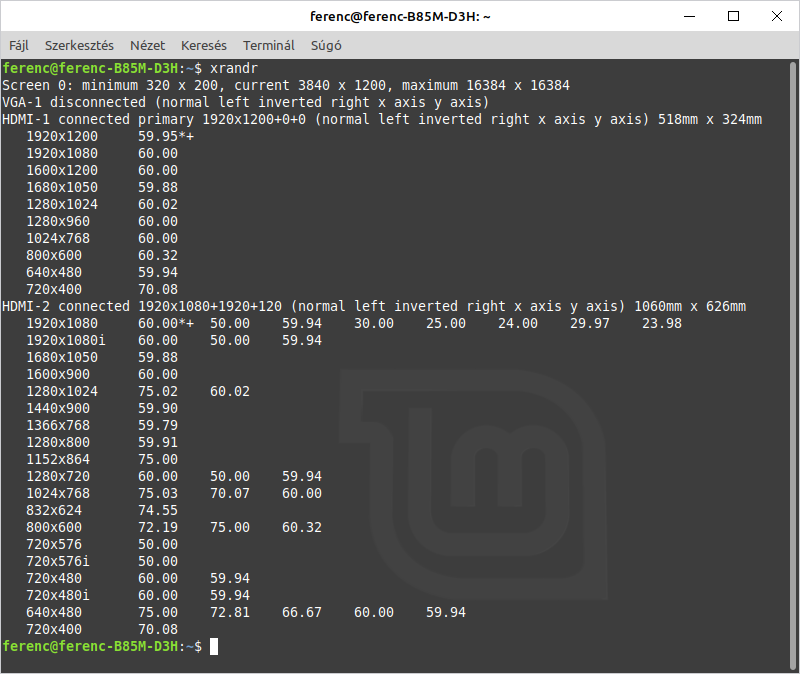This screenshot has width=800, height=674.
Task: Click the '1060mm x 626mm' dimension text
Action: [690, 306]
